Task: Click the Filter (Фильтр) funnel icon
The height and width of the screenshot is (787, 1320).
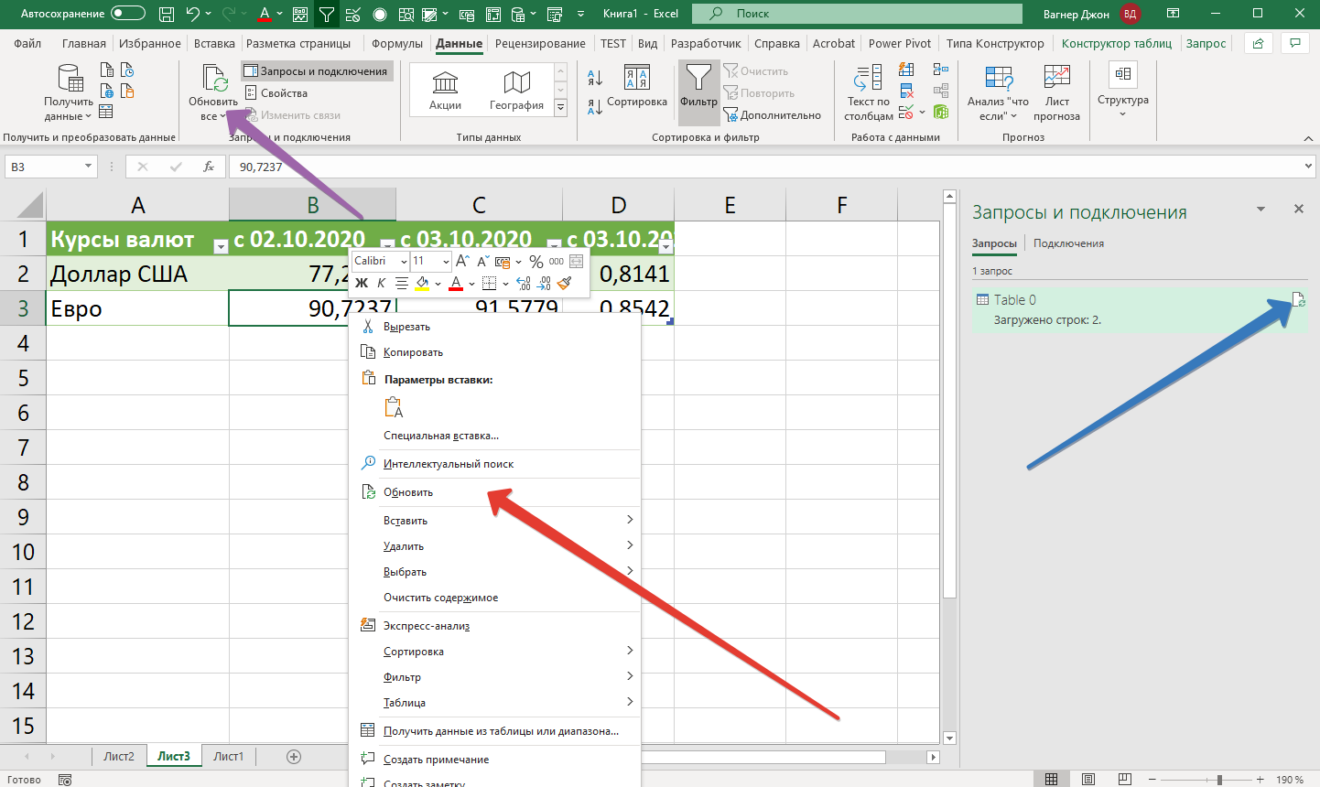Action: pyautogui.click(x=698, y=80)
